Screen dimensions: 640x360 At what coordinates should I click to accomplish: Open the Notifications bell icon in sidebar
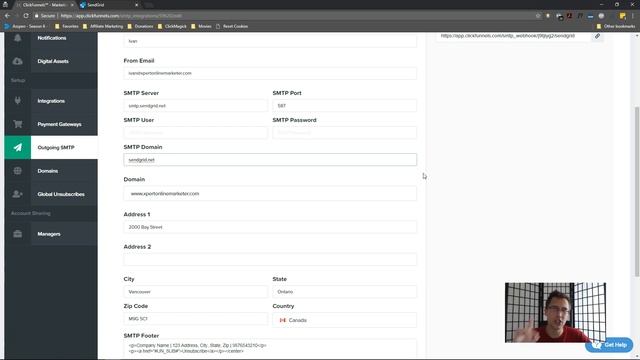pos(18,38)
